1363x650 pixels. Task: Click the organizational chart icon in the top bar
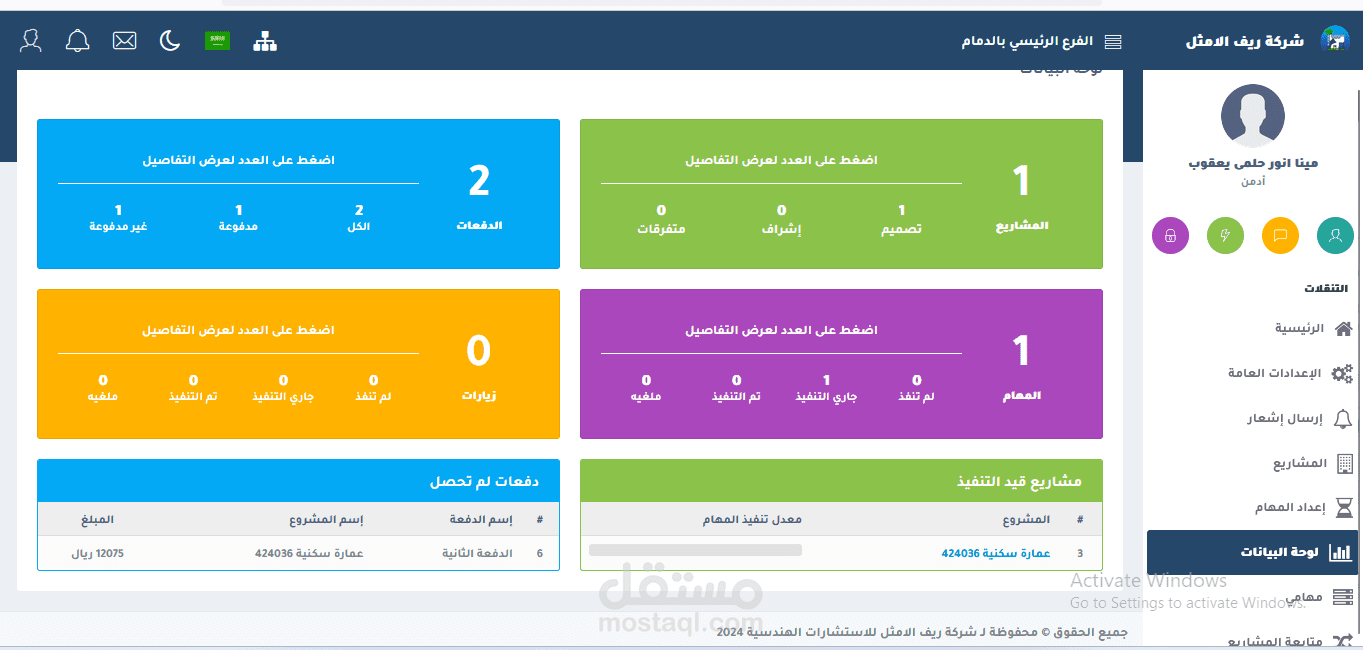265,42
